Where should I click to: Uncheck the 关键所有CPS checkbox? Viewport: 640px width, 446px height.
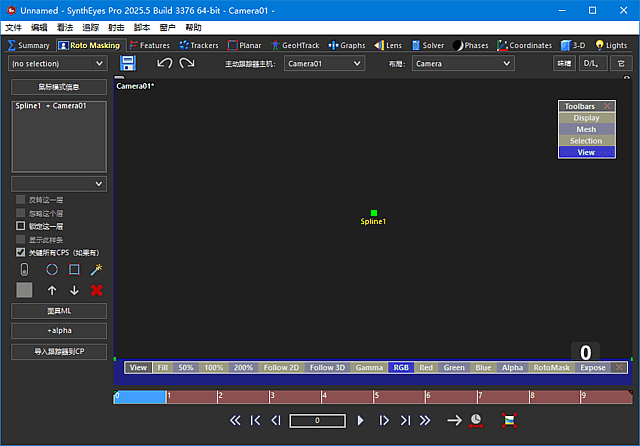tap(21, 253)
